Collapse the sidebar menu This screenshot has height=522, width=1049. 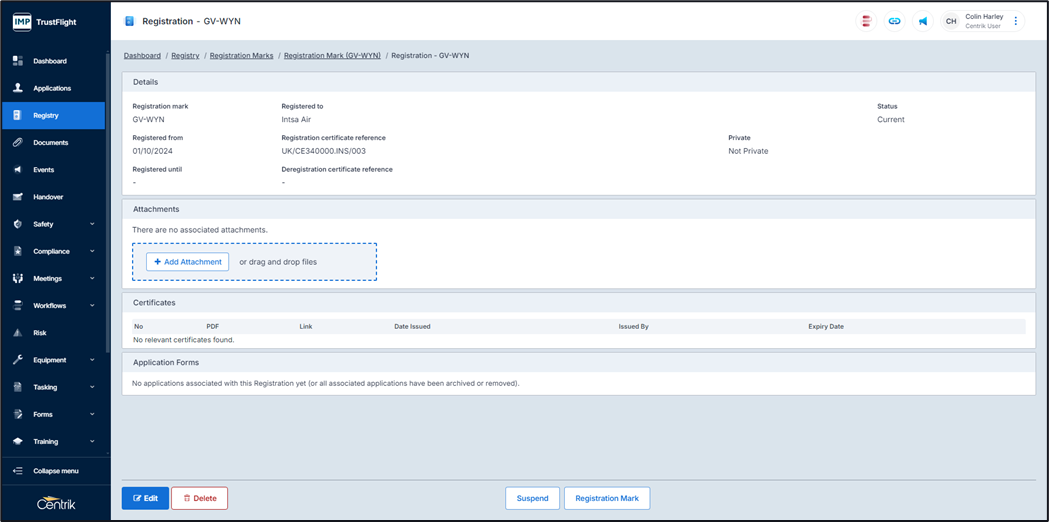(x=55, y=471)
